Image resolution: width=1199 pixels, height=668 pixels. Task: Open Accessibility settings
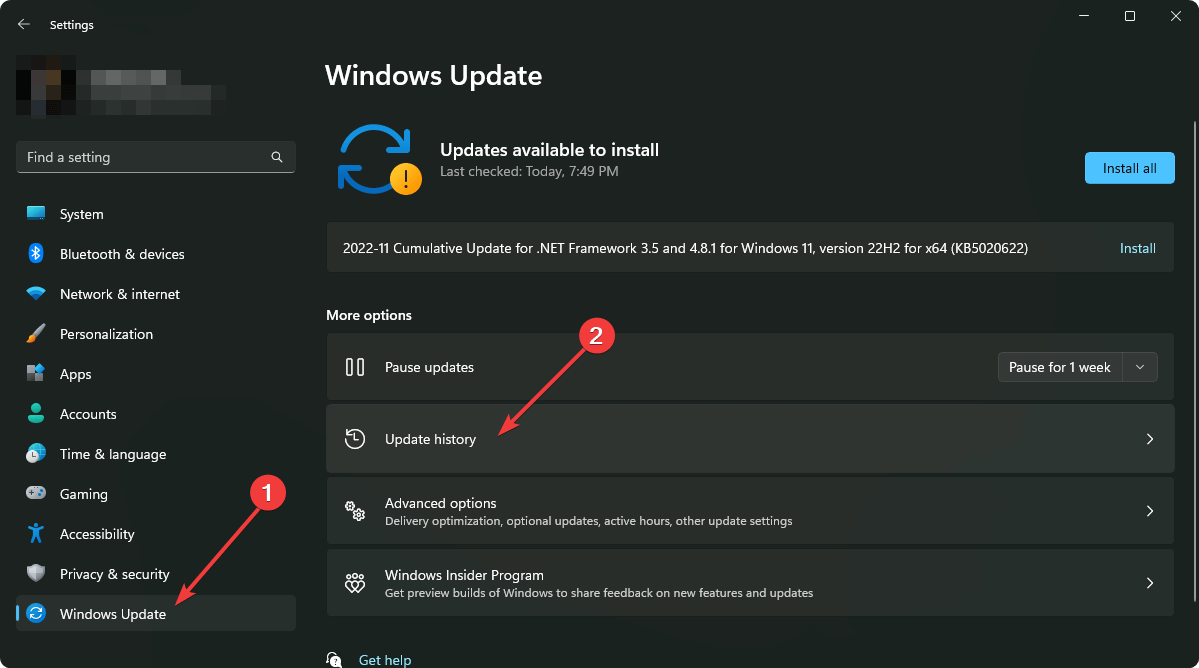point(36,533)
